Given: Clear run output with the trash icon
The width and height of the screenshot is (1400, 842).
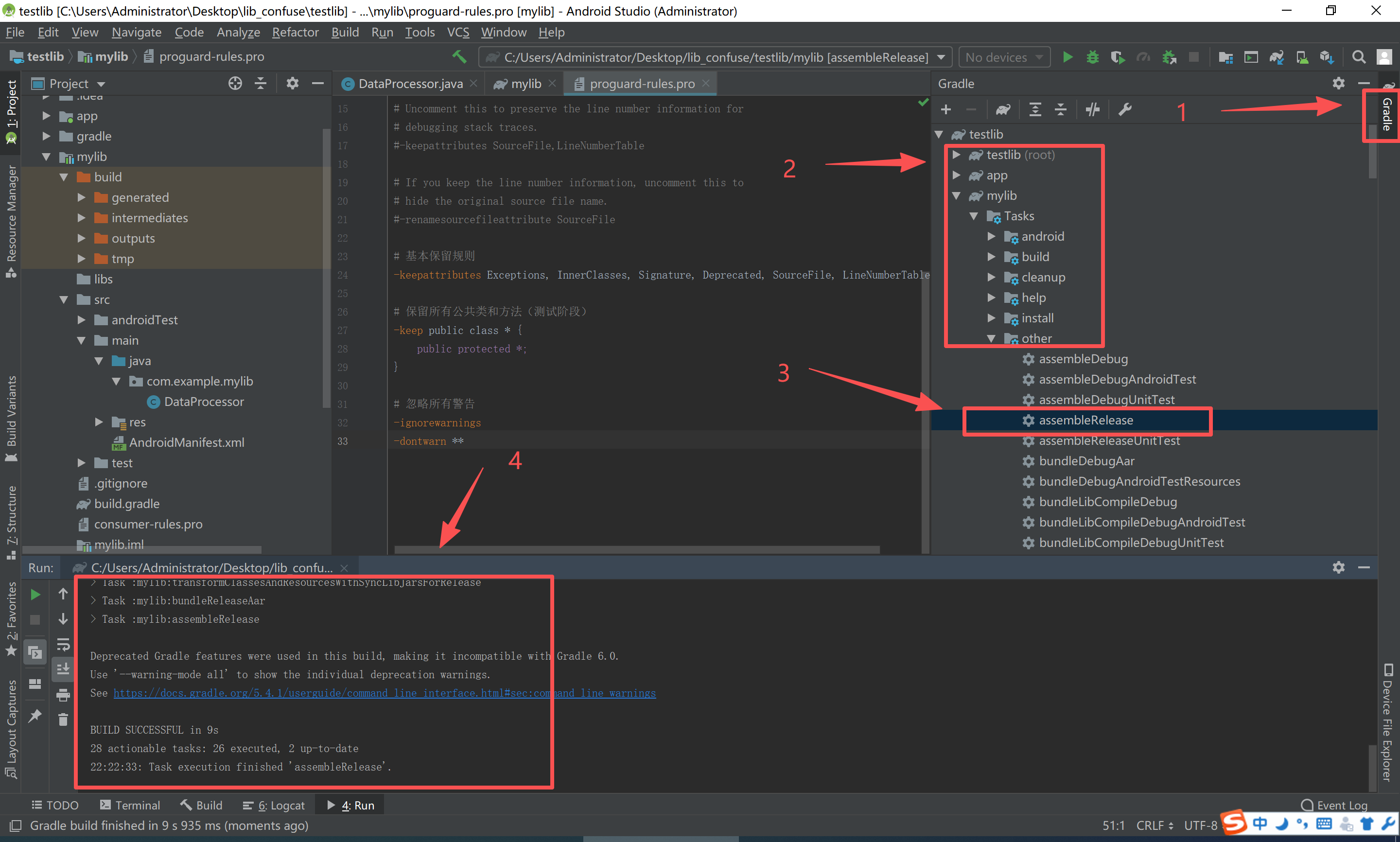Looking at the screenshot, I should 63,719.
